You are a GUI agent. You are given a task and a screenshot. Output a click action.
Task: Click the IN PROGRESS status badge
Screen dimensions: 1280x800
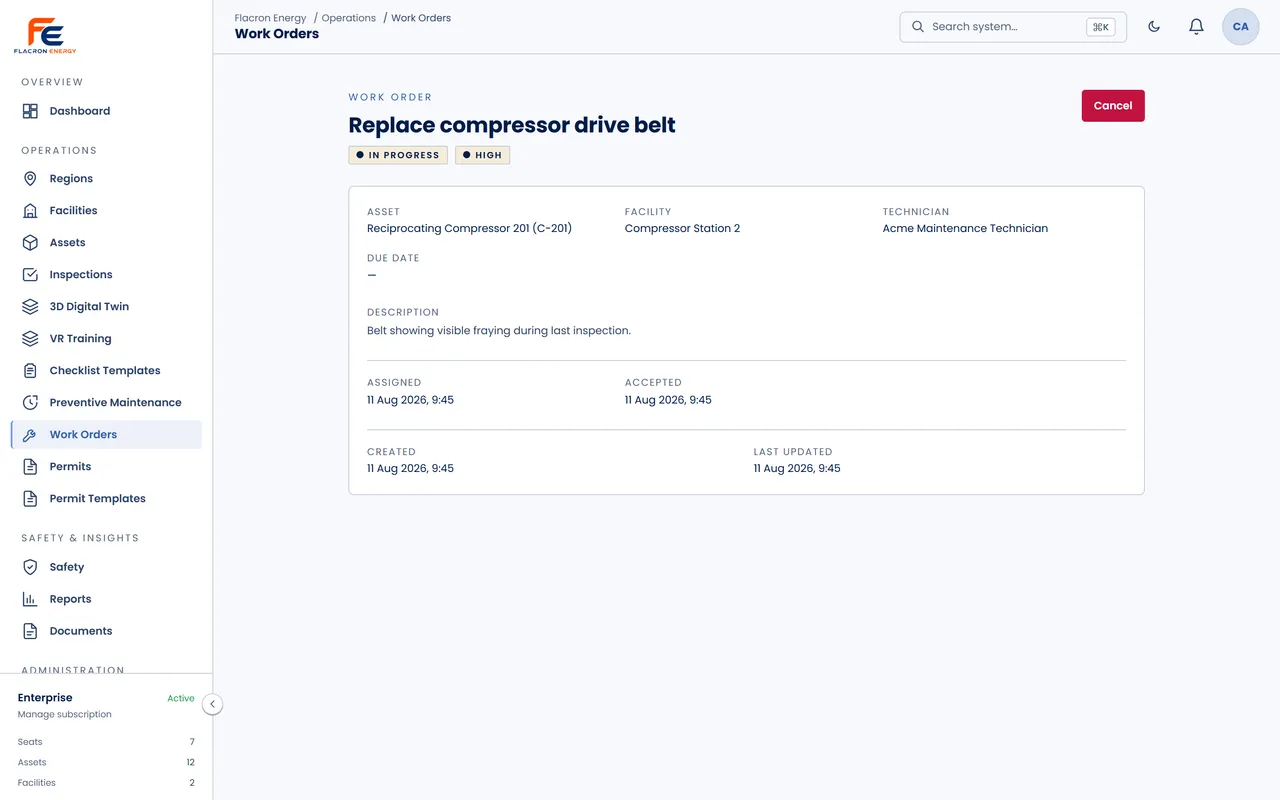(x=398, y=155)
